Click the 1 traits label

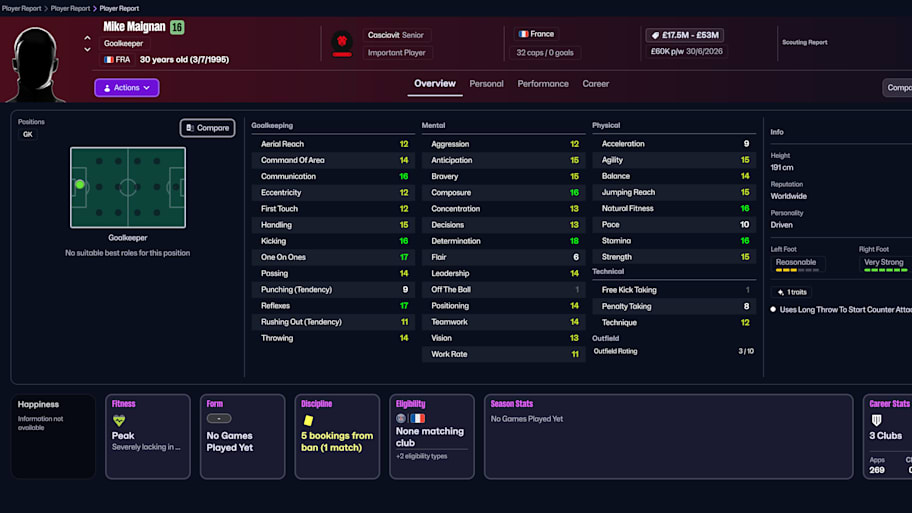pos(796,292)
